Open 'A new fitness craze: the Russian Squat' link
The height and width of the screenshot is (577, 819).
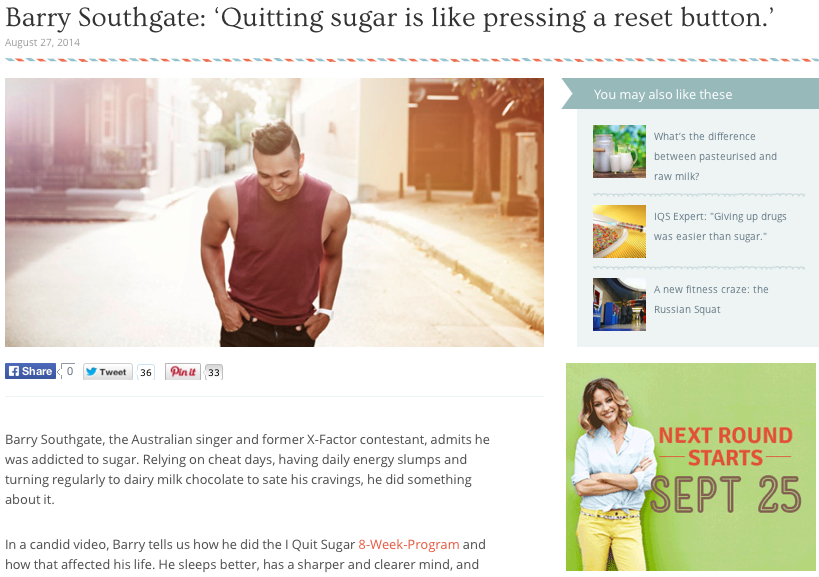click(x=711, y=299)
